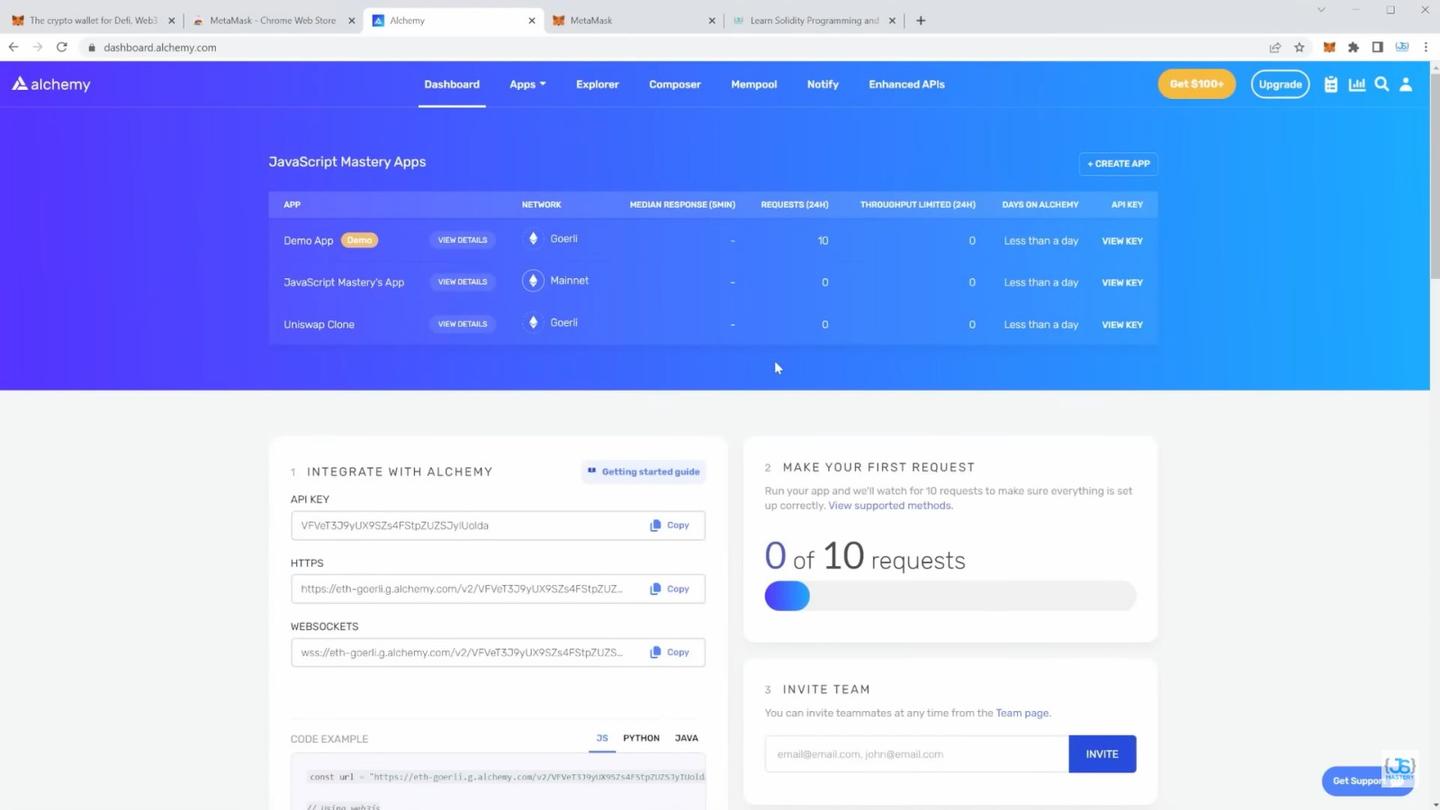Click the Demo badge beside Demo App
This screenshot has height=810, width=1440.
(359, 240)
